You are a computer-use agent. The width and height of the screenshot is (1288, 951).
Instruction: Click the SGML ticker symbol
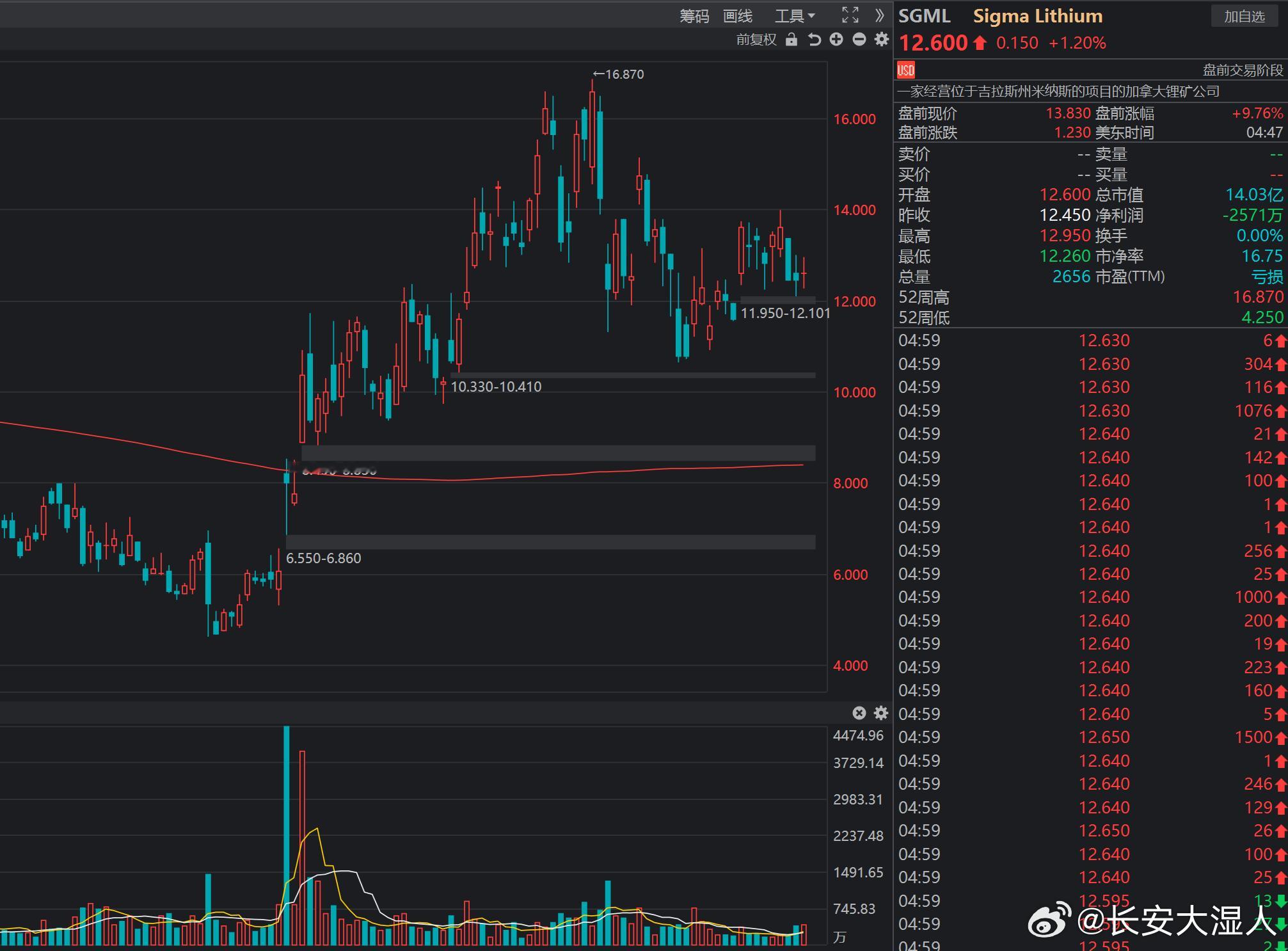pos(924,16)
